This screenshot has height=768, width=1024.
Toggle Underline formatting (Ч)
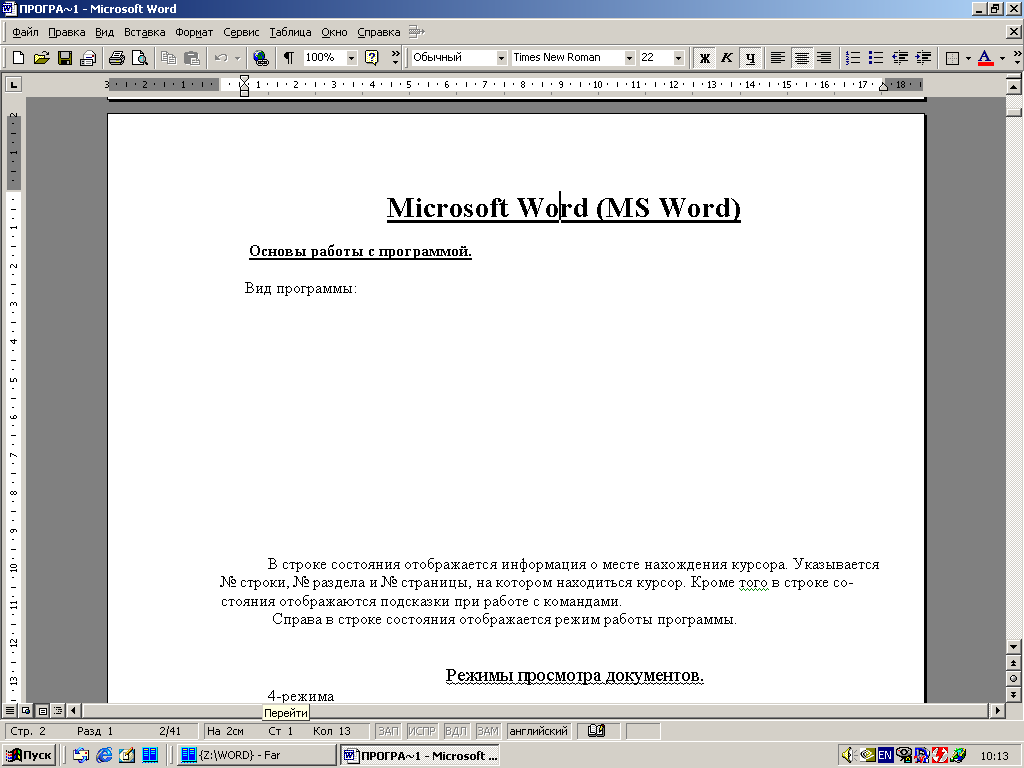click(x=750, y=57)
